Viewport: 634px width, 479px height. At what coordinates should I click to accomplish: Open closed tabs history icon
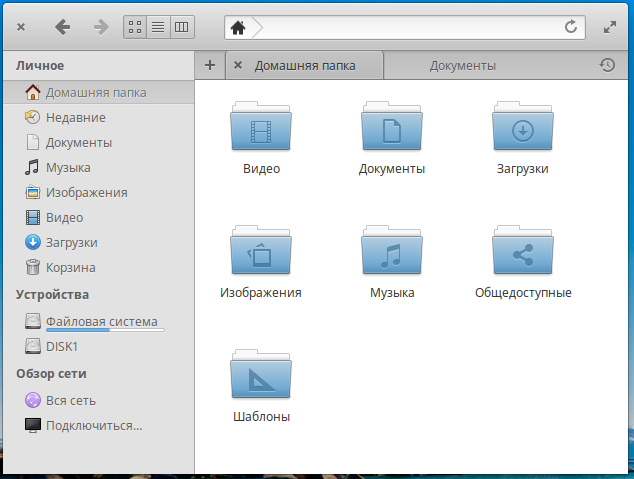tap(607, 65)
